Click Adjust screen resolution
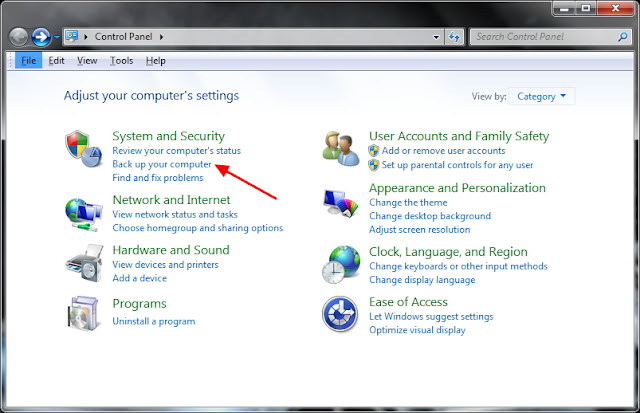Screen dimensions: 640x413 [420, 229]
